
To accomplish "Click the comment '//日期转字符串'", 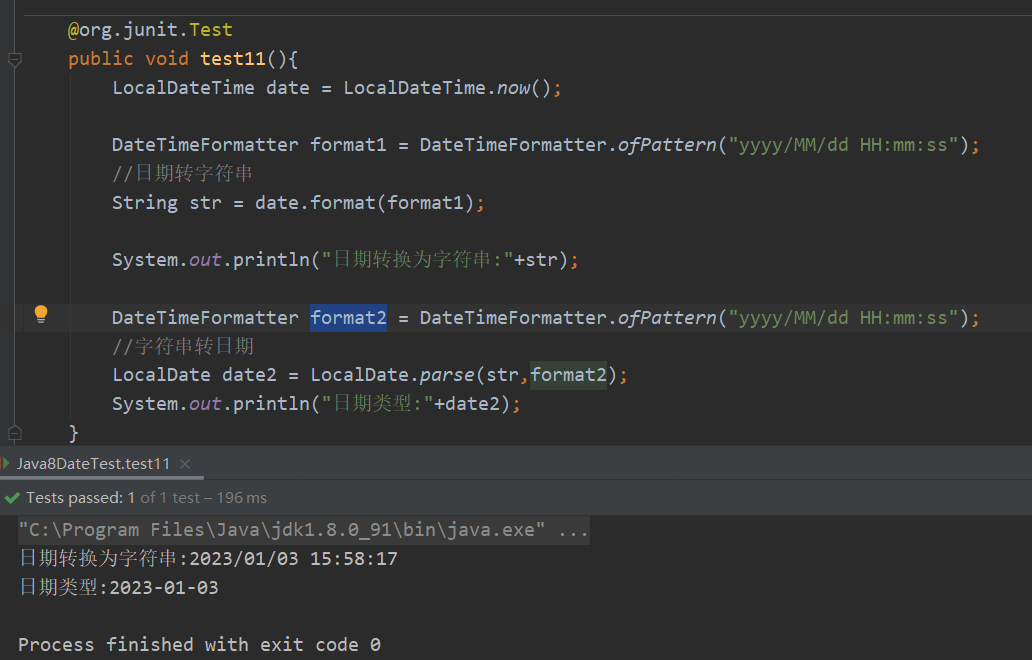I will tap(182, 174).
